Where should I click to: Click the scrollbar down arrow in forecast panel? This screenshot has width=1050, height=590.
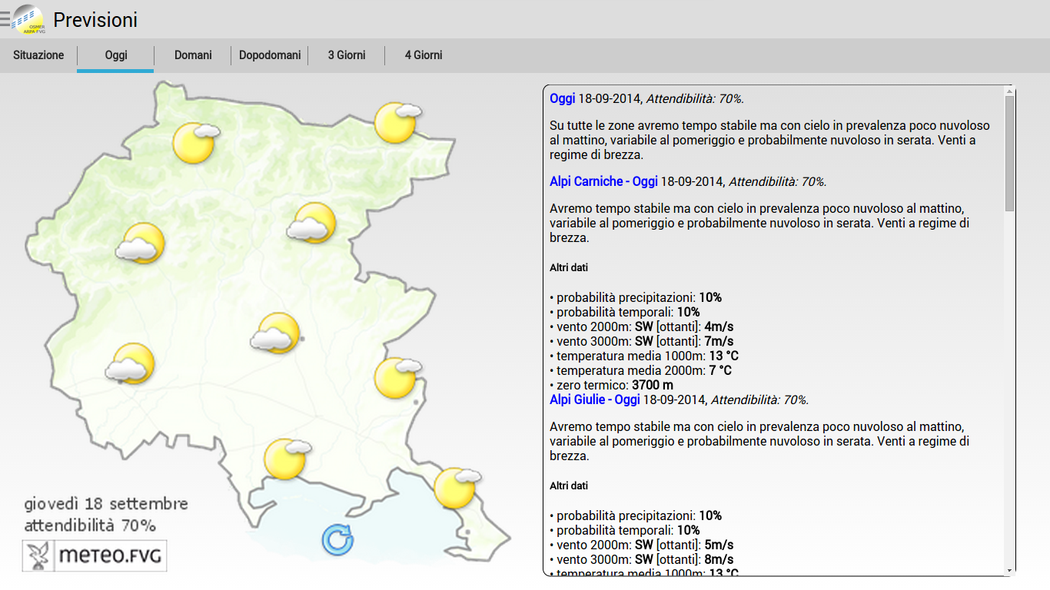click(x=1010, y=570)
